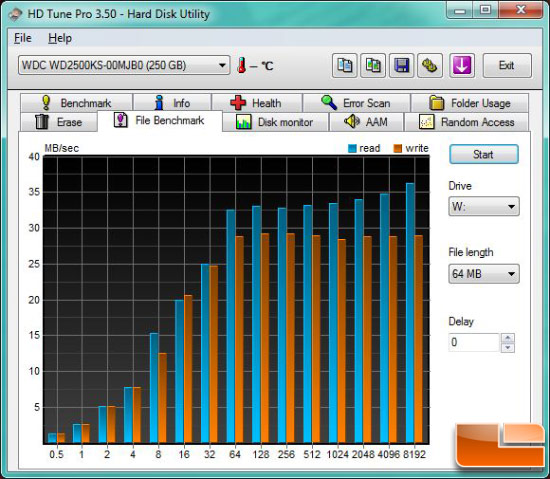Viewport: 550px width, 479px height.
Task: Click the Exit button
Action: (507, 65)
